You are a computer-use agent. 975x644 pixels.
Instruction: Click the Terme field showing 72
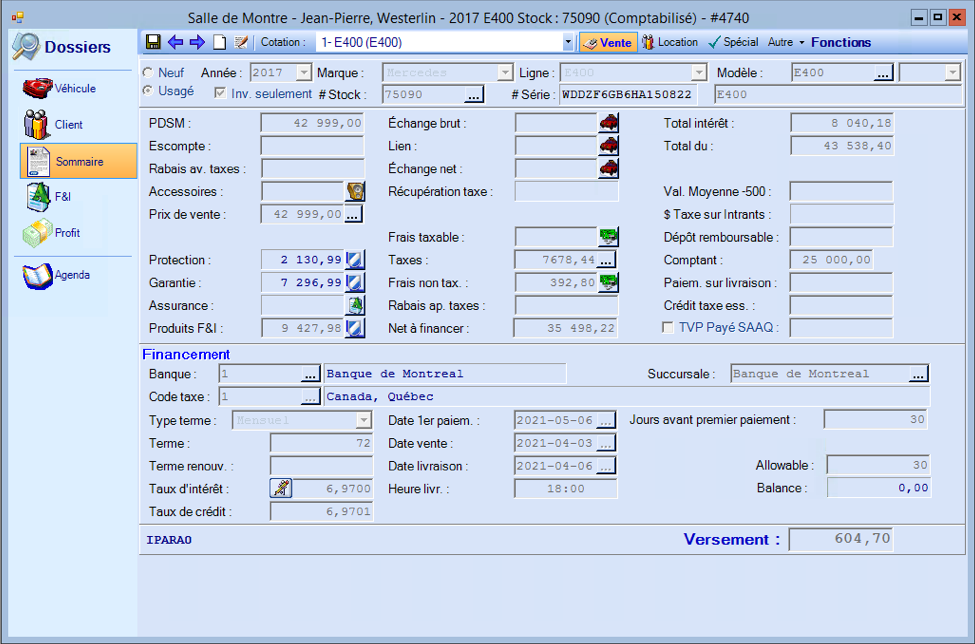[x=321, y=443]
